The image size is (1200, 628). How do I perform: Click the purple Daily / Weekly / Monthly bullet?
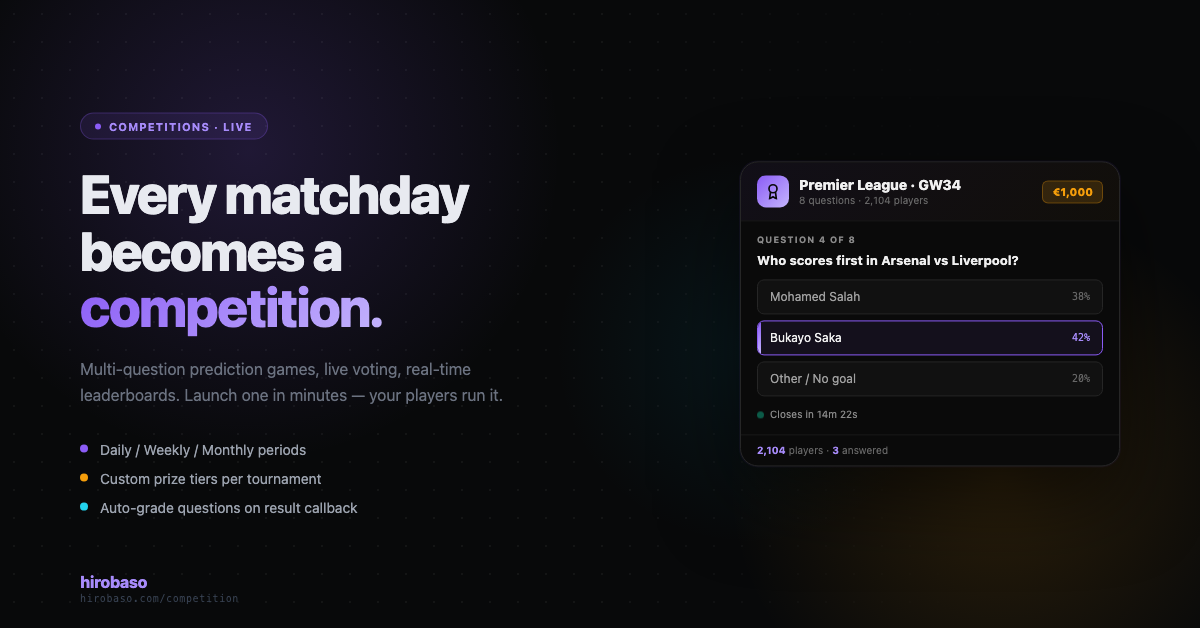84,450
